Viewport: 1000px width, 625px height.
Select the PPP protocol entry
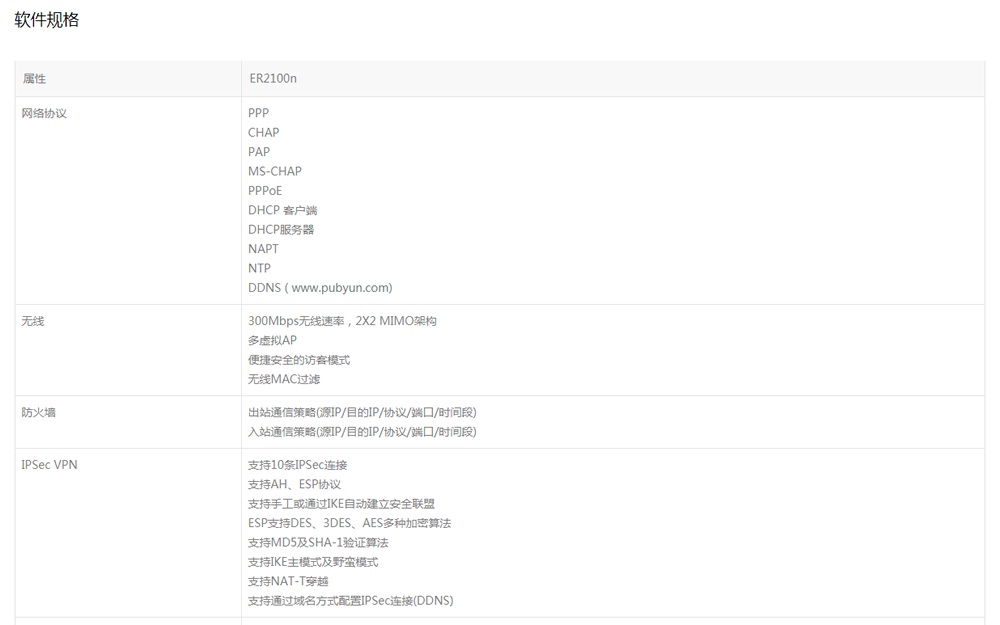[x=258, y=113]
